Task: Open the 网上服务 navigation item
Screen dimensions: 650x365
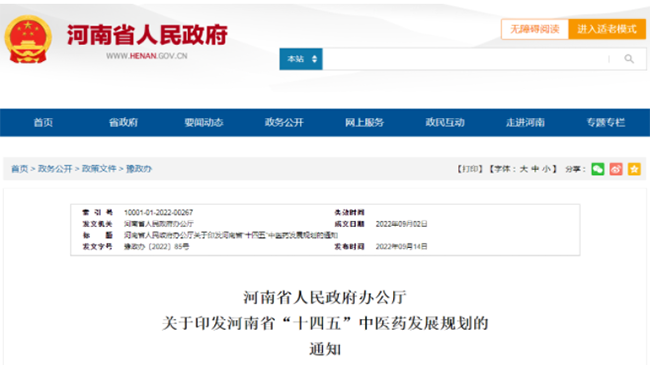Action: point(364,122)
